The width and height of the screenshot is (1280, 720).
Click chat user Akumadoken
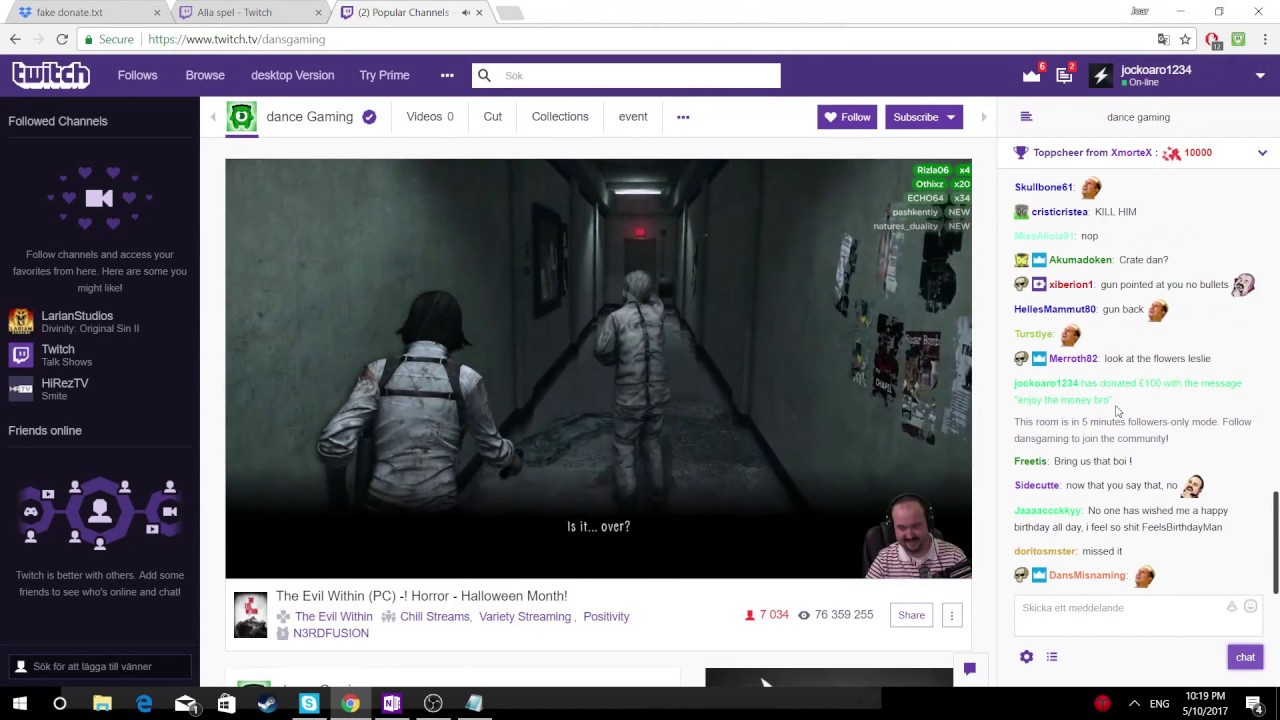coord(1080,260)
